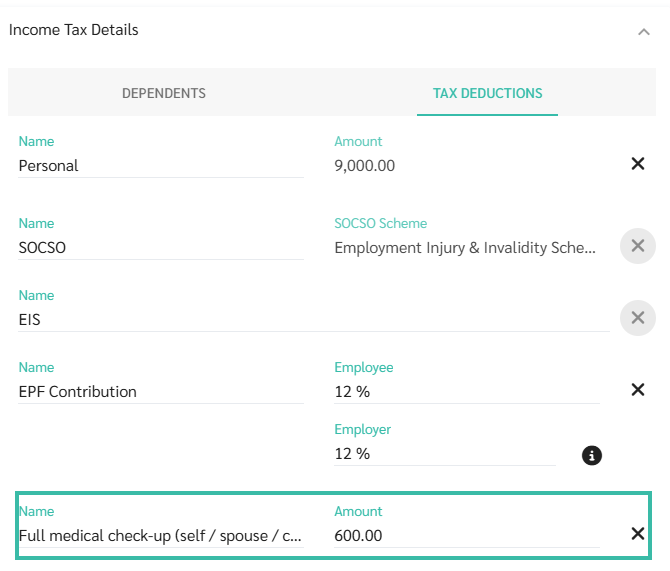Show info about Employer contribution
This screenshot has height=571, width=670.
tap(591, 456)
